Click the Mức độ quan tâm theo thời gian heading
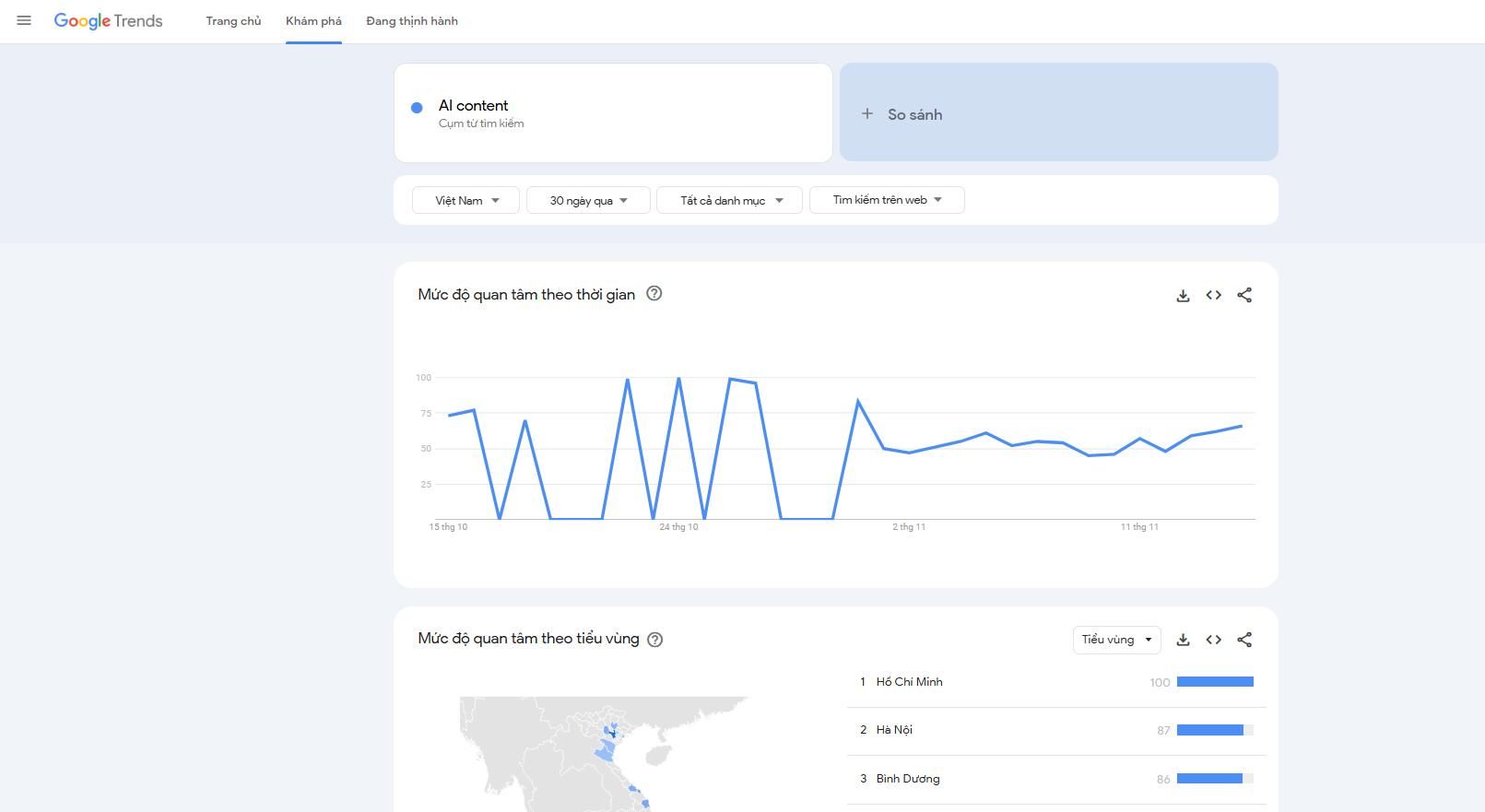Image resolution: width=1485 pixels, height=812 pixels. (526, 295)
